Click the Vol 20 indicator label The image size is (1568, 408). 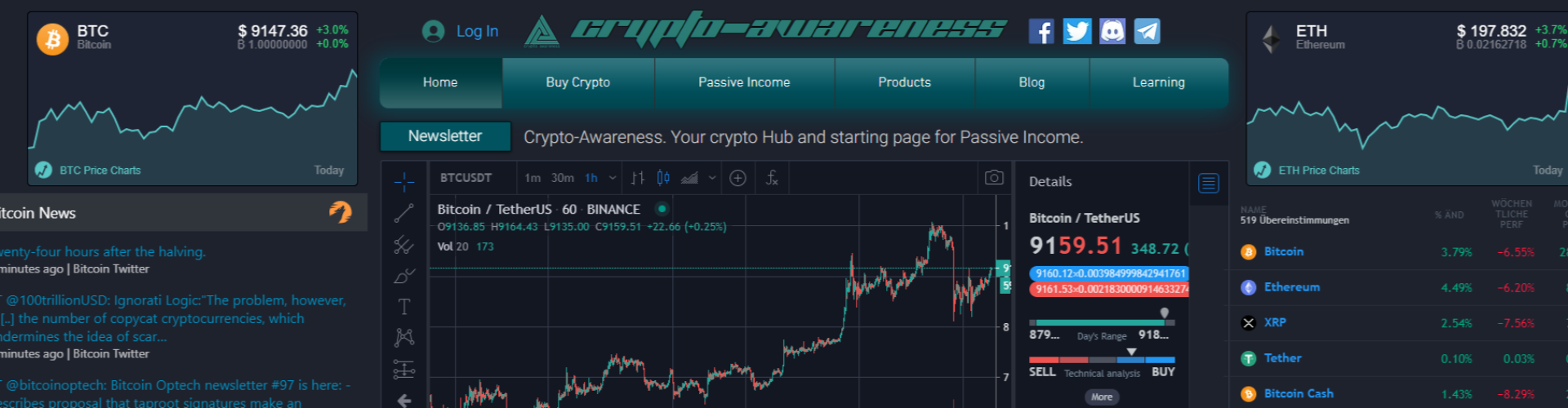point(452,246)
